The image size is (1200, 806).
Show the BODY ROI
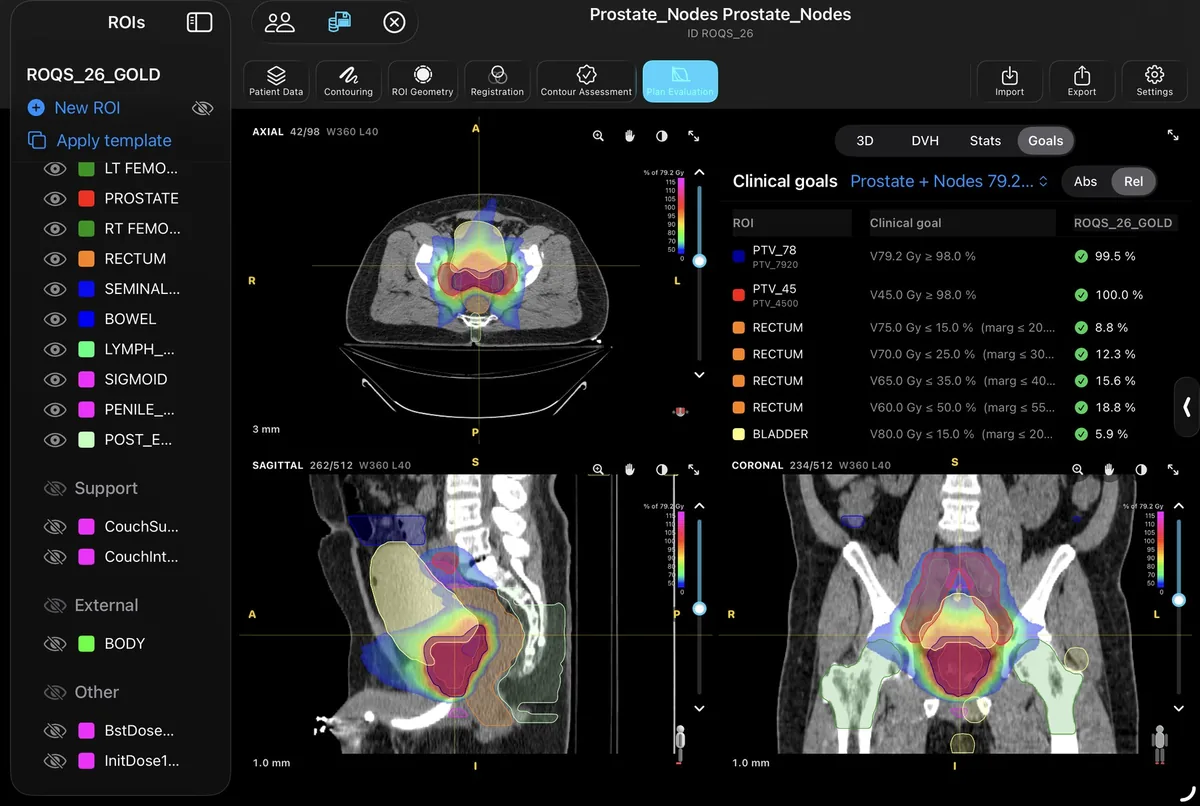[55, 644]
